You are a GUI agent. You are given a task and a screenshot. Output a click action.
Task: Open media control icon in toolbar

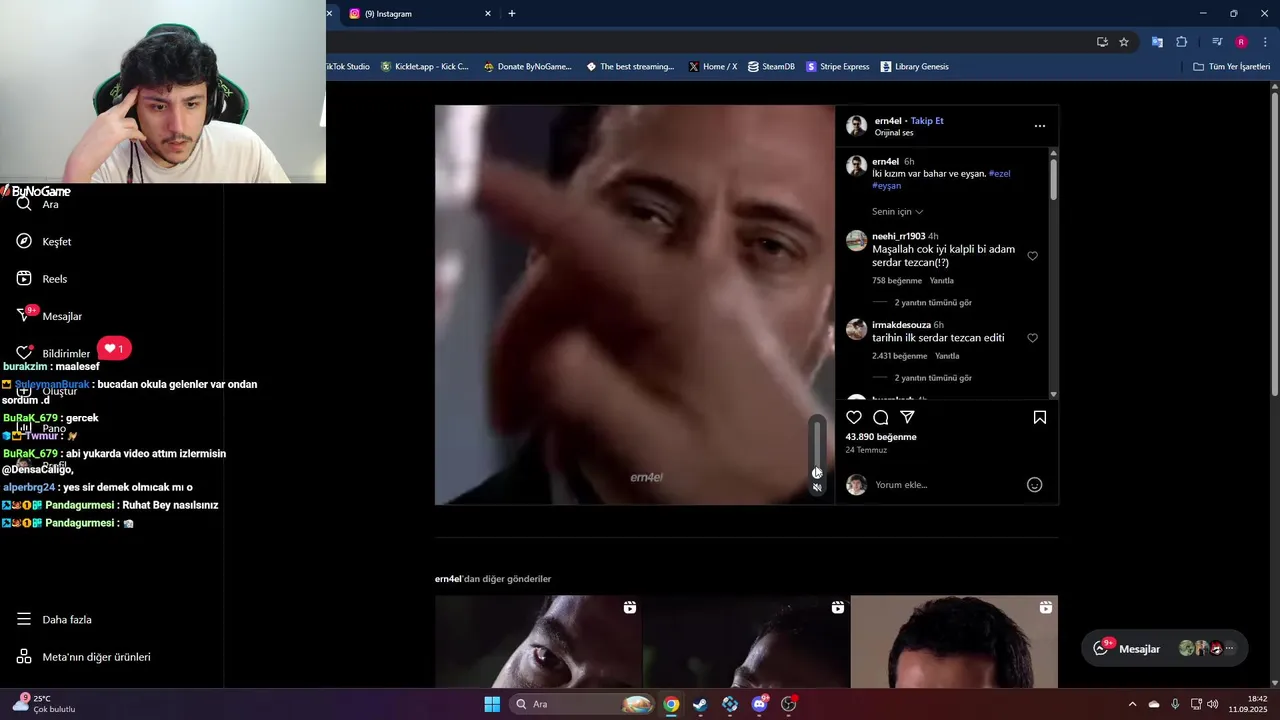point(1217,42)
